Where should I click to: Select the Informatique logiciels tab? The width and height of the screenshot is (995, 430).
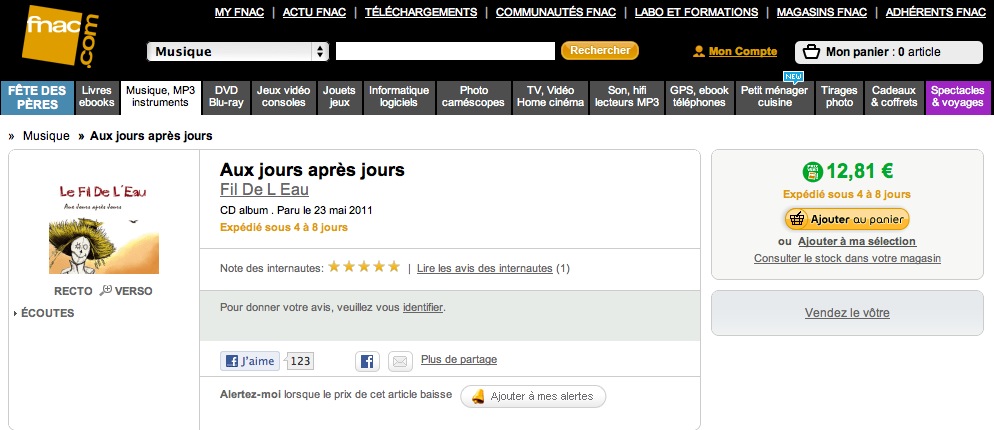399,98
